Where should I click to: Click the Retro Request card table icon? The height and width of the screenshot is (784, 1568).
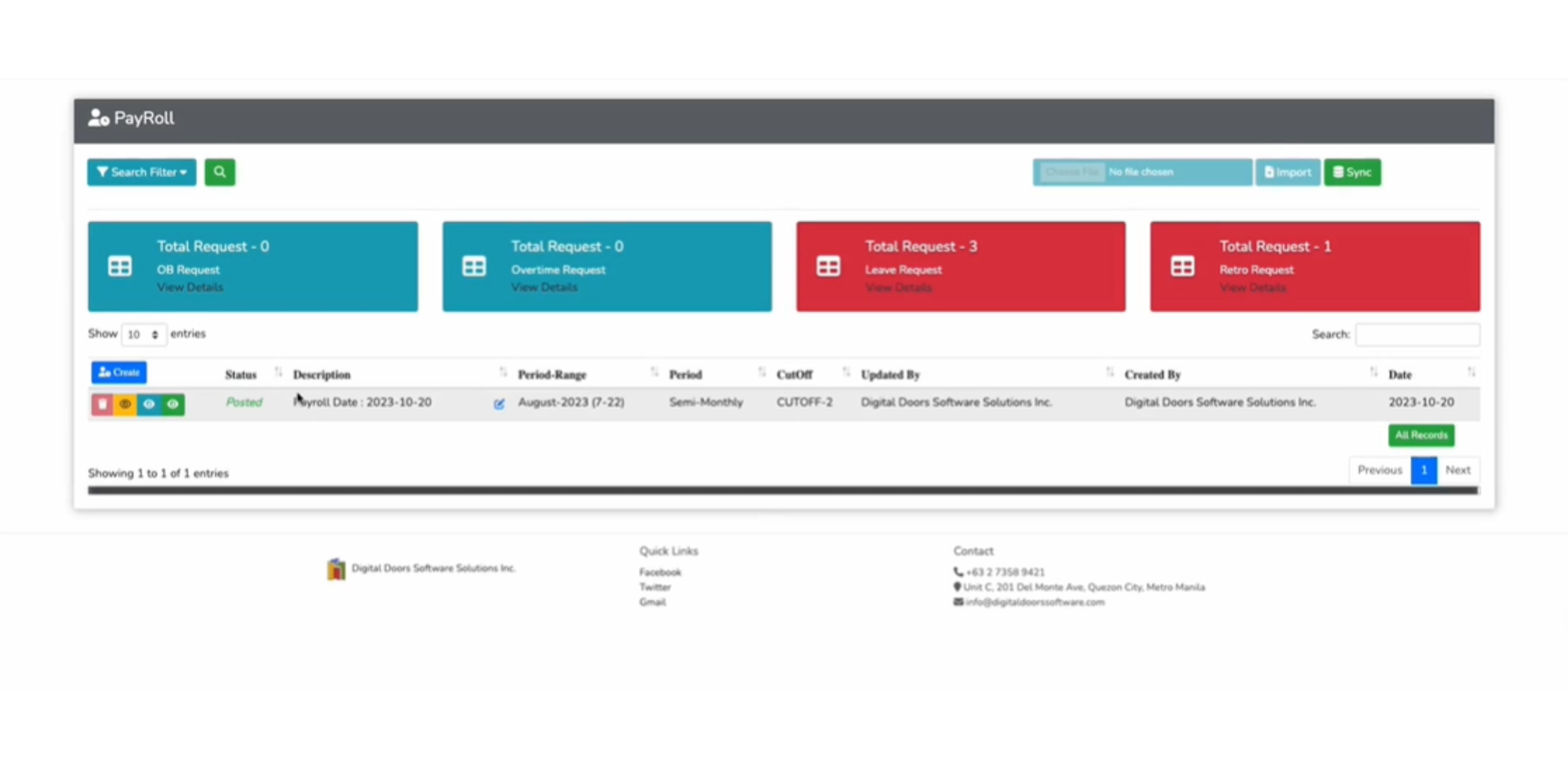(x=1183, y=267)
